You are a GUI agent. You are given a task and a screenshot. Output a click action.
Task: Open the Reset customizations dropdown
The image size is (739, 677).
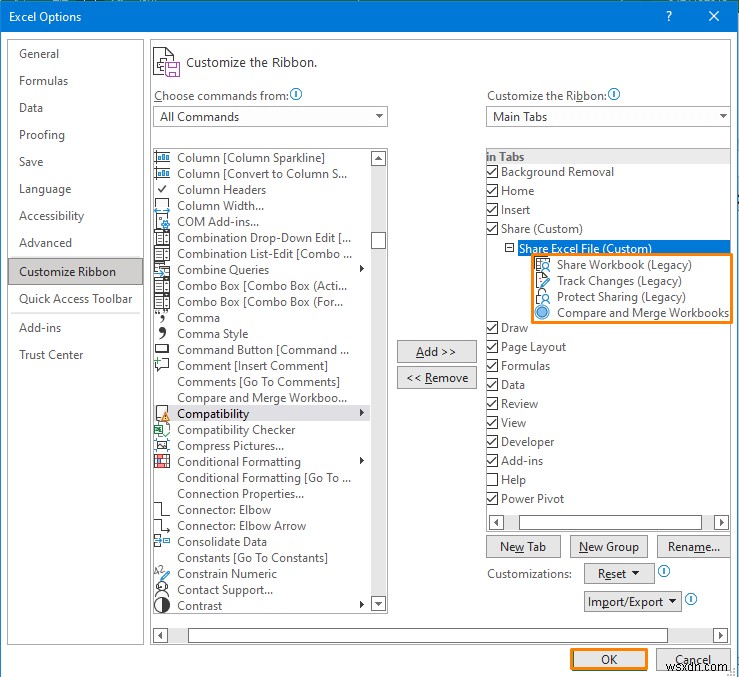coord(619,573)
